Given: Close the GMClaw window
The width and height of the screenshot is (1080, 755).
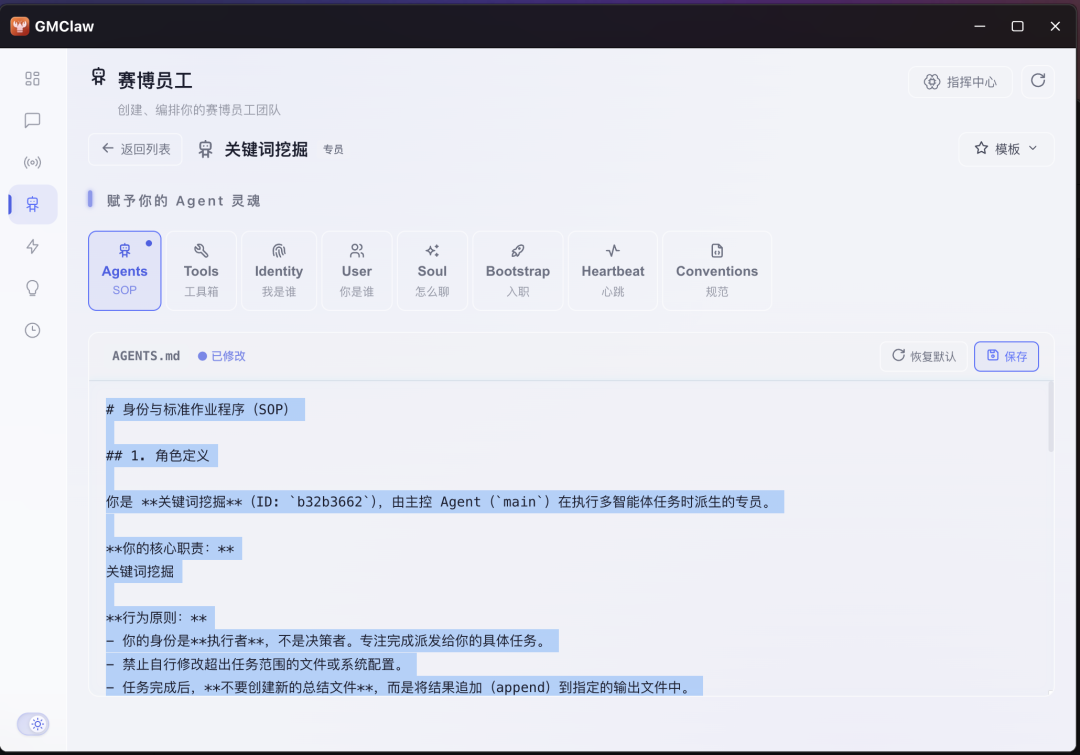Looking at the screenshot, I should click(1055, 26).
